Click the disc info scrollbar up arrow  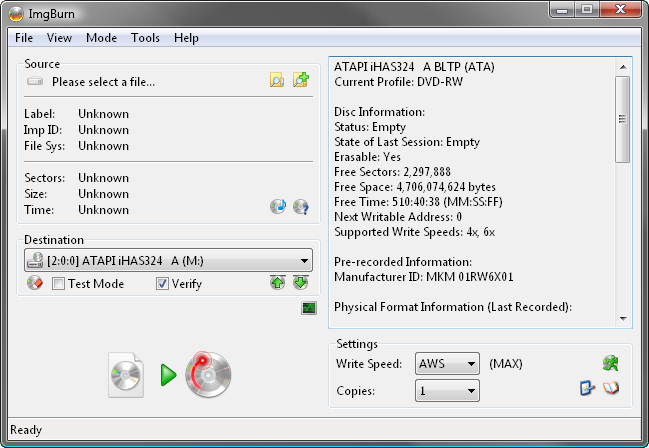coord(623,67)
